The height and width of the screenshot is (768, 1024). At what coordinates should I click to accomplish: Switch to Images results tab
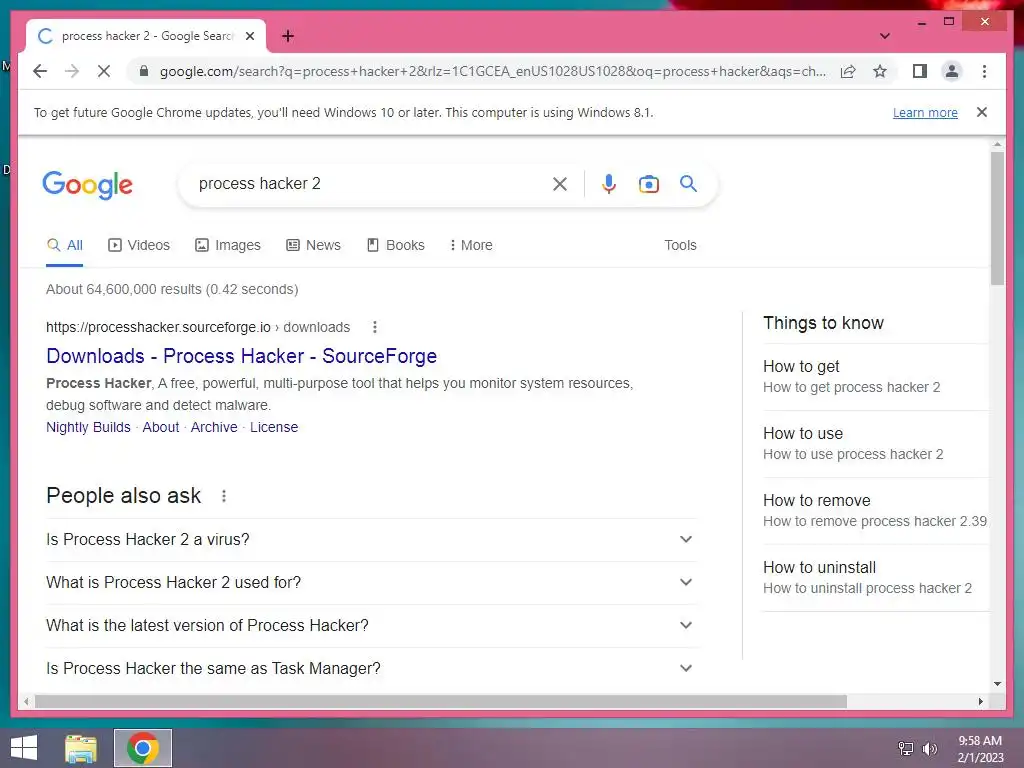(227, 245)
